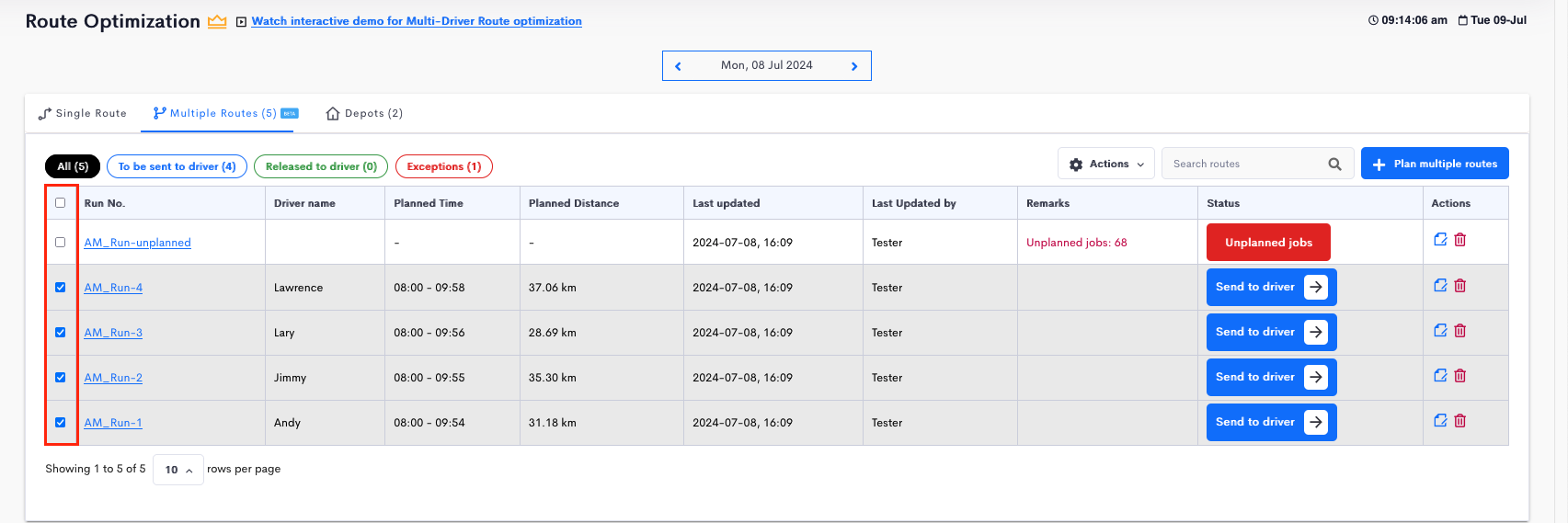Open the AM_Run-1 route link
This screenshot has width=1568, height=523.
113,423
